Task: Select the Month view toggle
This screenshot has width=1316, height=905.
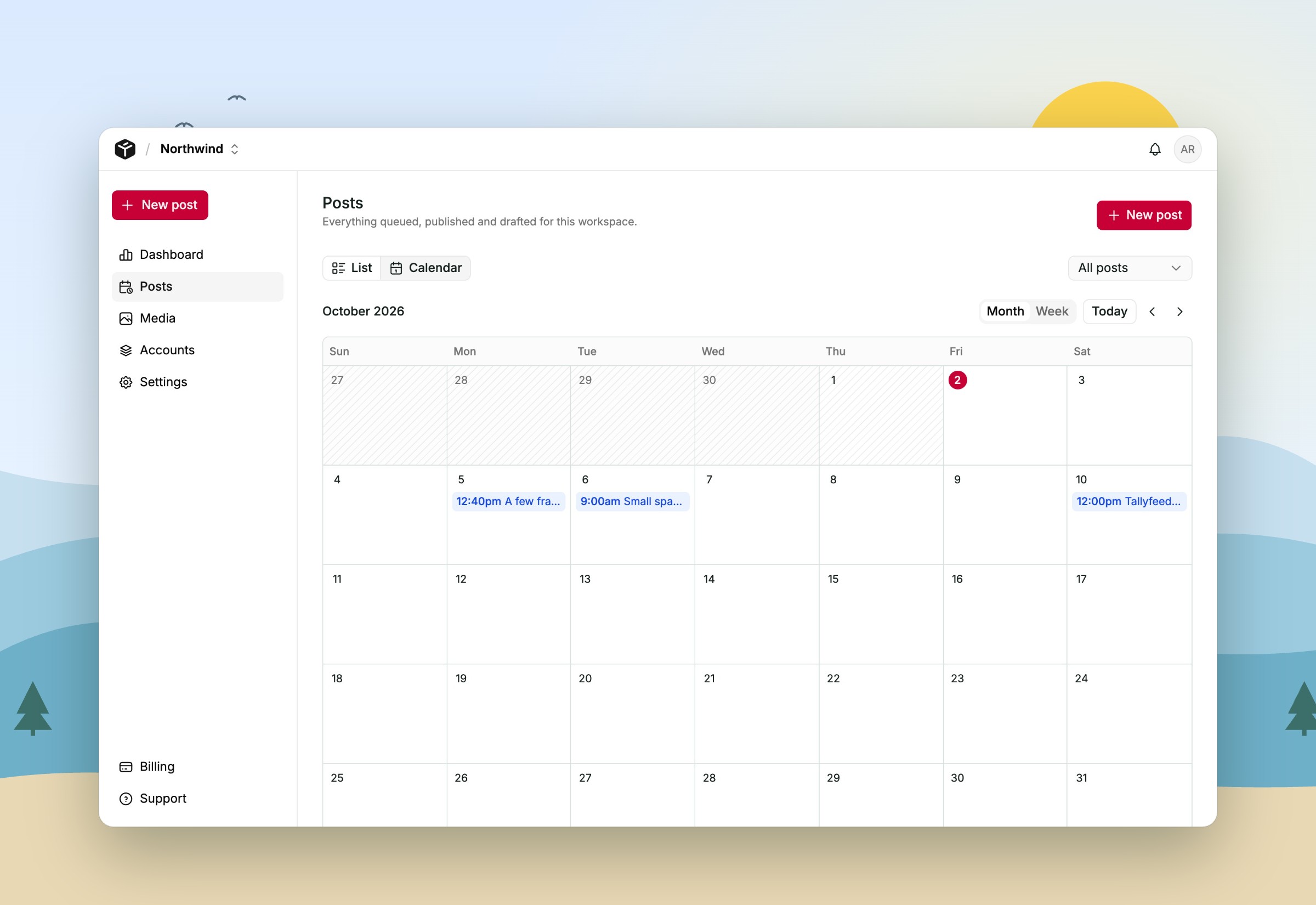Action: 1005,312
